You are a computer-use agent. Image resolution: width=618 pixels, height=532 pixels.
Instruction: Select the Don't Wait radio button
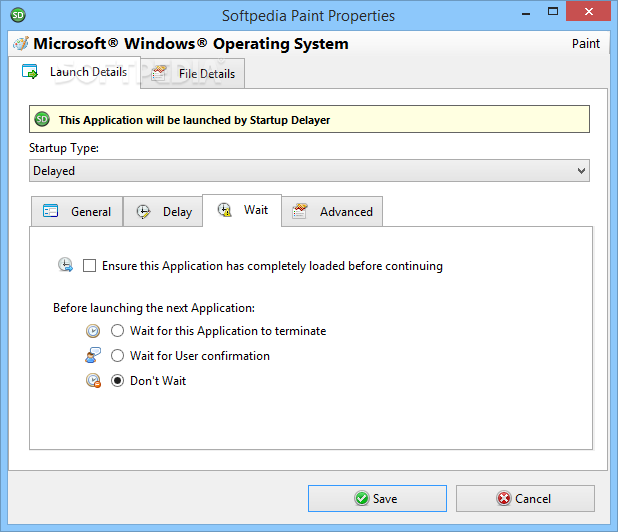tap(117, 381)
